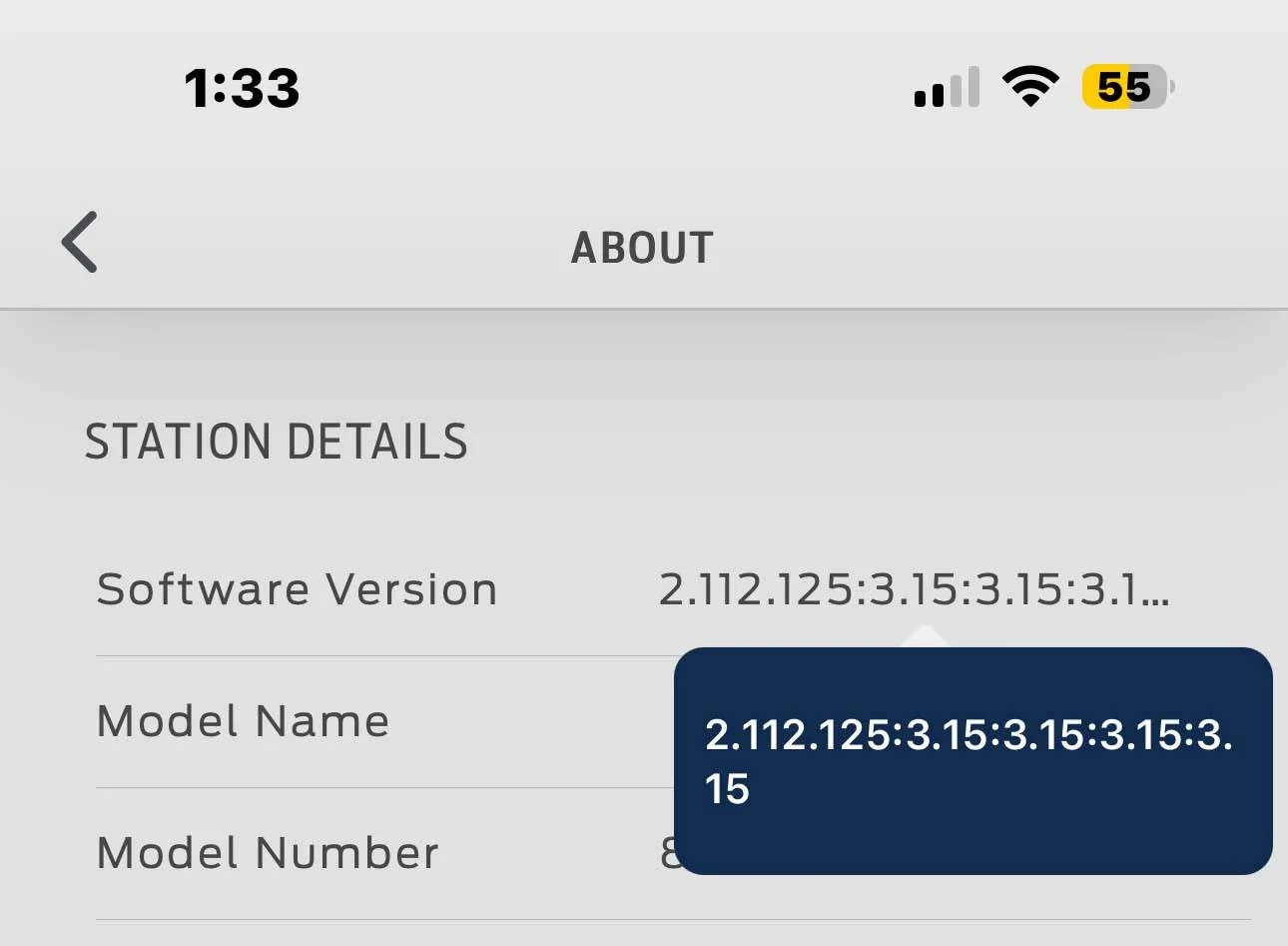The image size is (1288, 946).
Task: Tap the full version text in tooltip
Action: [x=968, y=735]
